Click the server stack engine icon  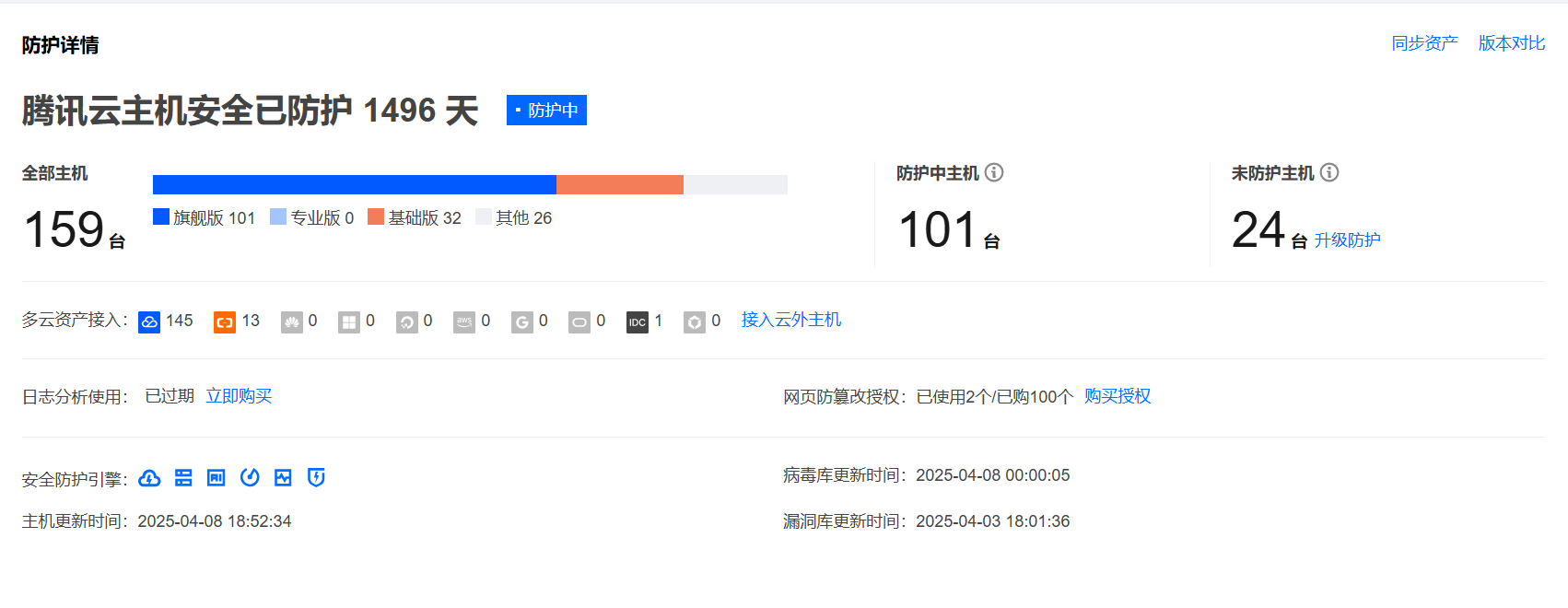click(183, 477)
